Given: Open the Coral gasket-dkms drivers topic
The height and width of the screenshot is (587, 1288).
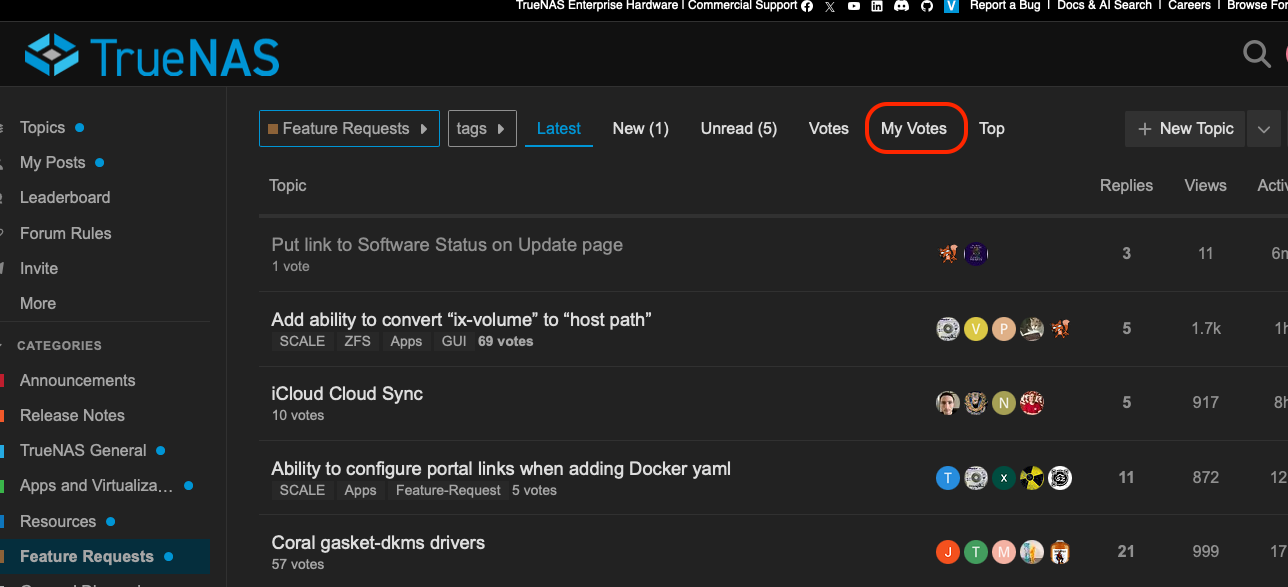Looking at the screenshot, I should click(x=378, y=543).
